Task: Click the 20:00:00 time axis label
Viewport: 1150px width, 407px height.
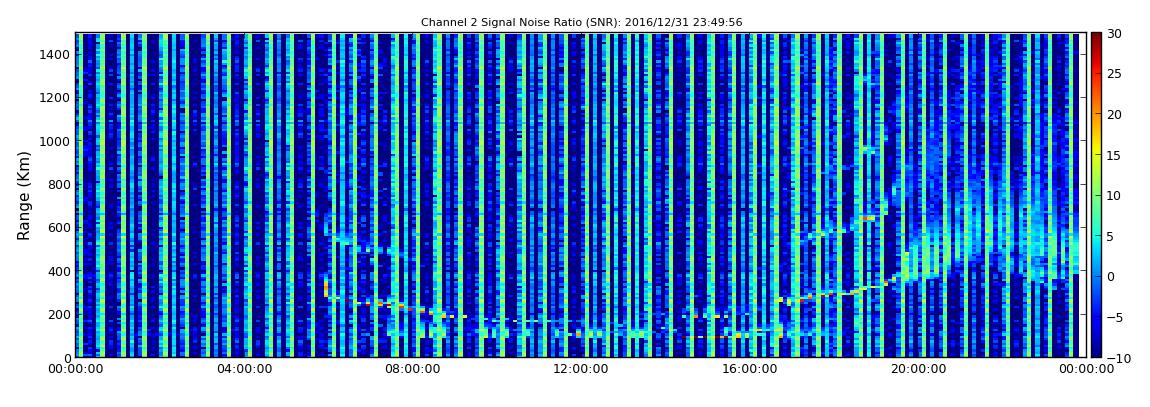Action: 918,370
